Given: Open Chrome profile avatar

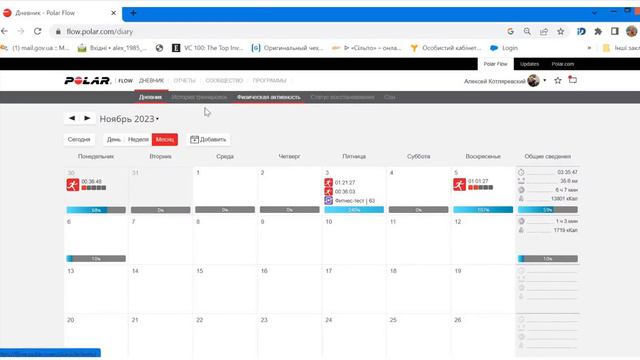Looking at the screenshot, I should 631,31.
